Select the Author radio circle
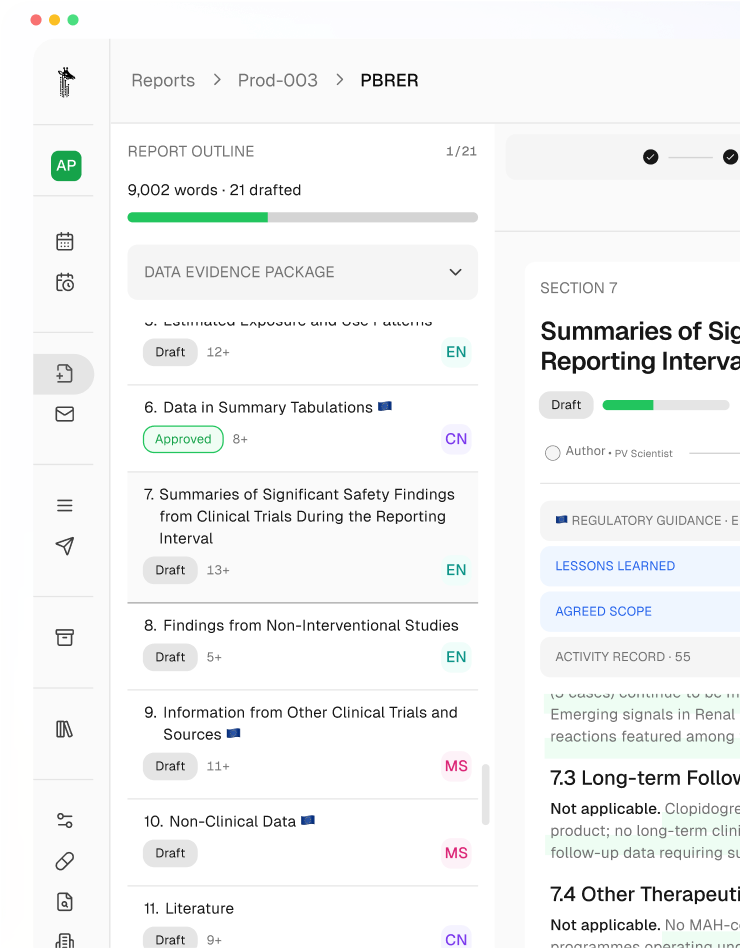The width and height of the screenshot is (740, 950). pyautogui.click(x=552, y=453)
